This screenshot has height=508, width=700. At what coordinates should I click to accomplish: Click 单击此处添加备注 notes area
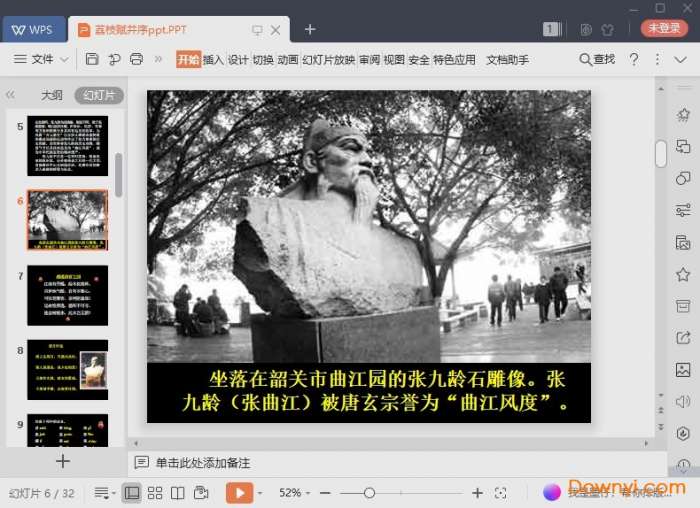pos(202,463)
